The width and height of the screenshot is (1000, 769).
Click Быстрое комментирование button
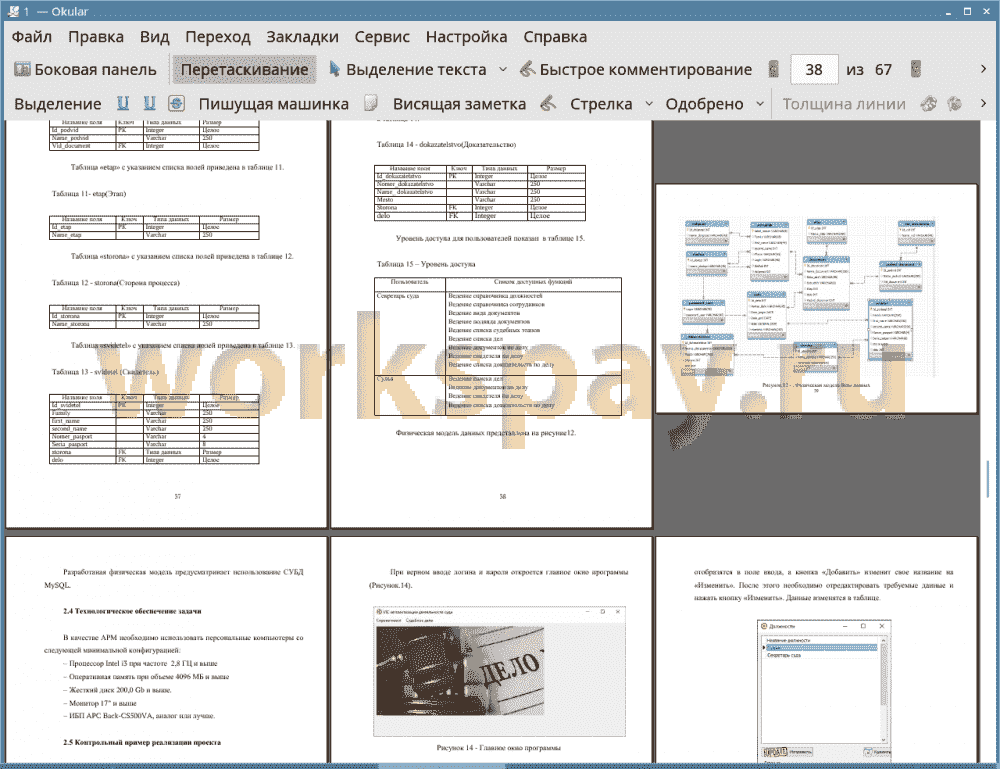click(636, 70)
